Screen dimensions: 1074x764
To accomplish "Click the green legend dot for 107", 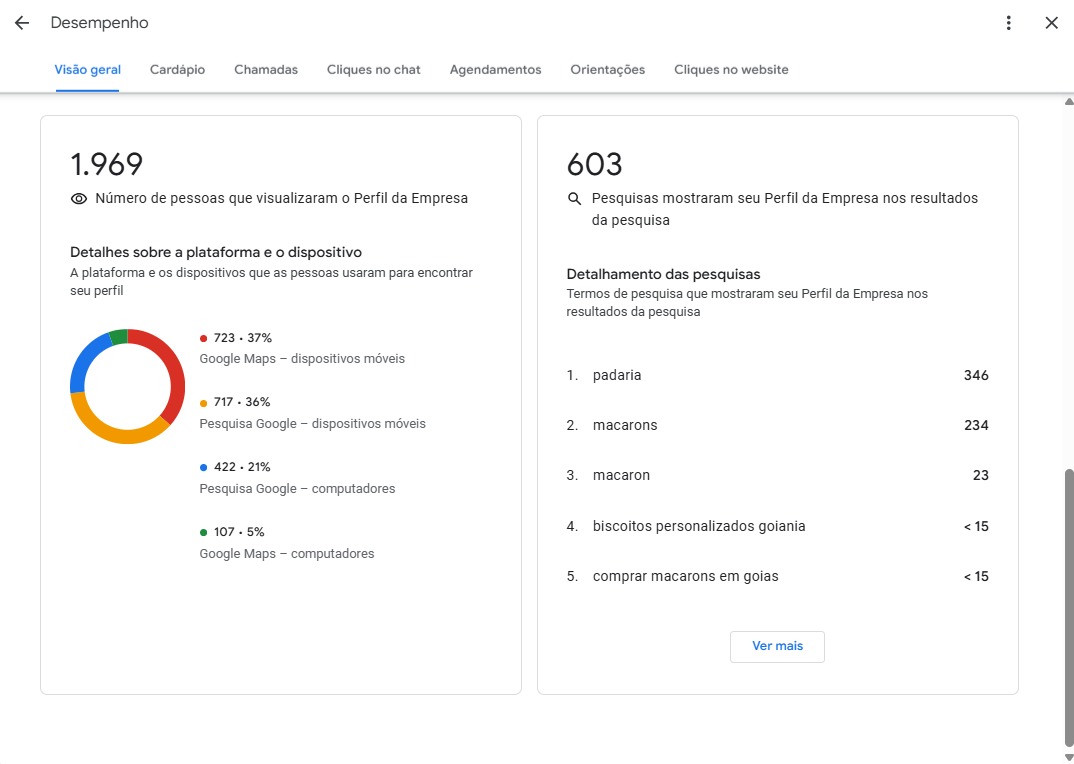I will pyautogui.click(x=203, y=532).
